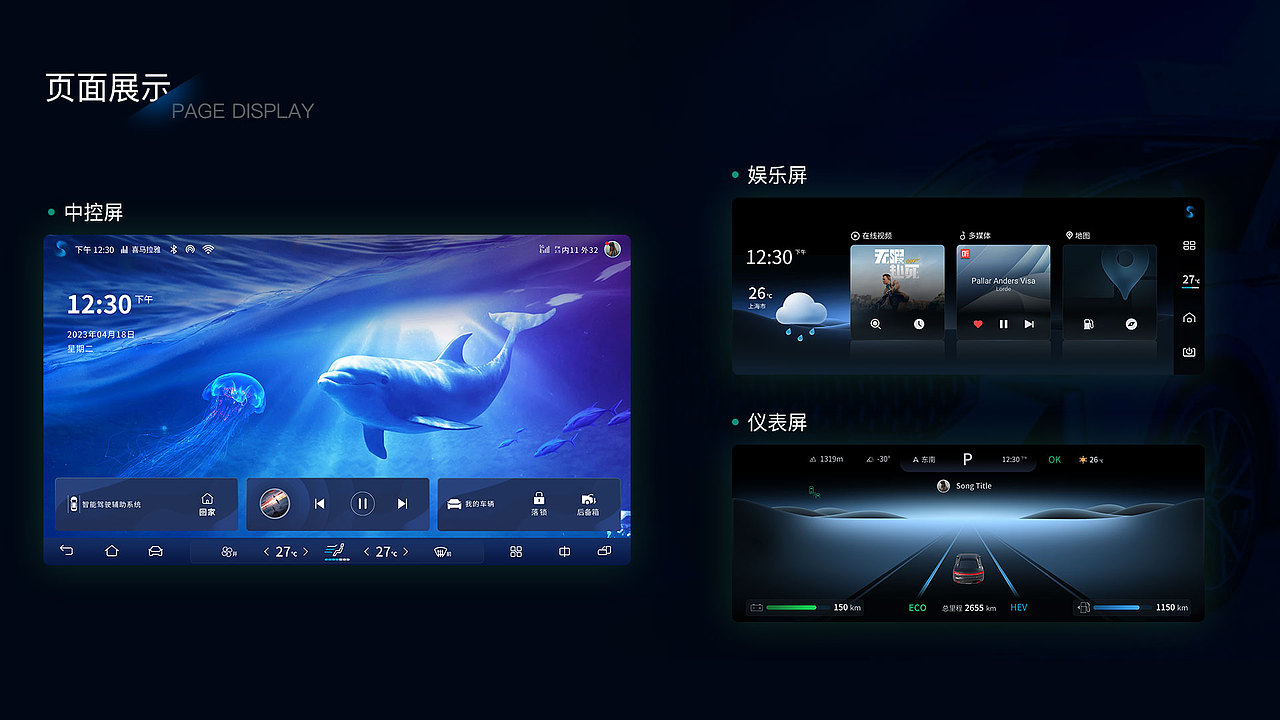Toggle the climate fan icon in dock
Image resolution: width=1280 pixels, height=720 pixels.
pos(229,552)
